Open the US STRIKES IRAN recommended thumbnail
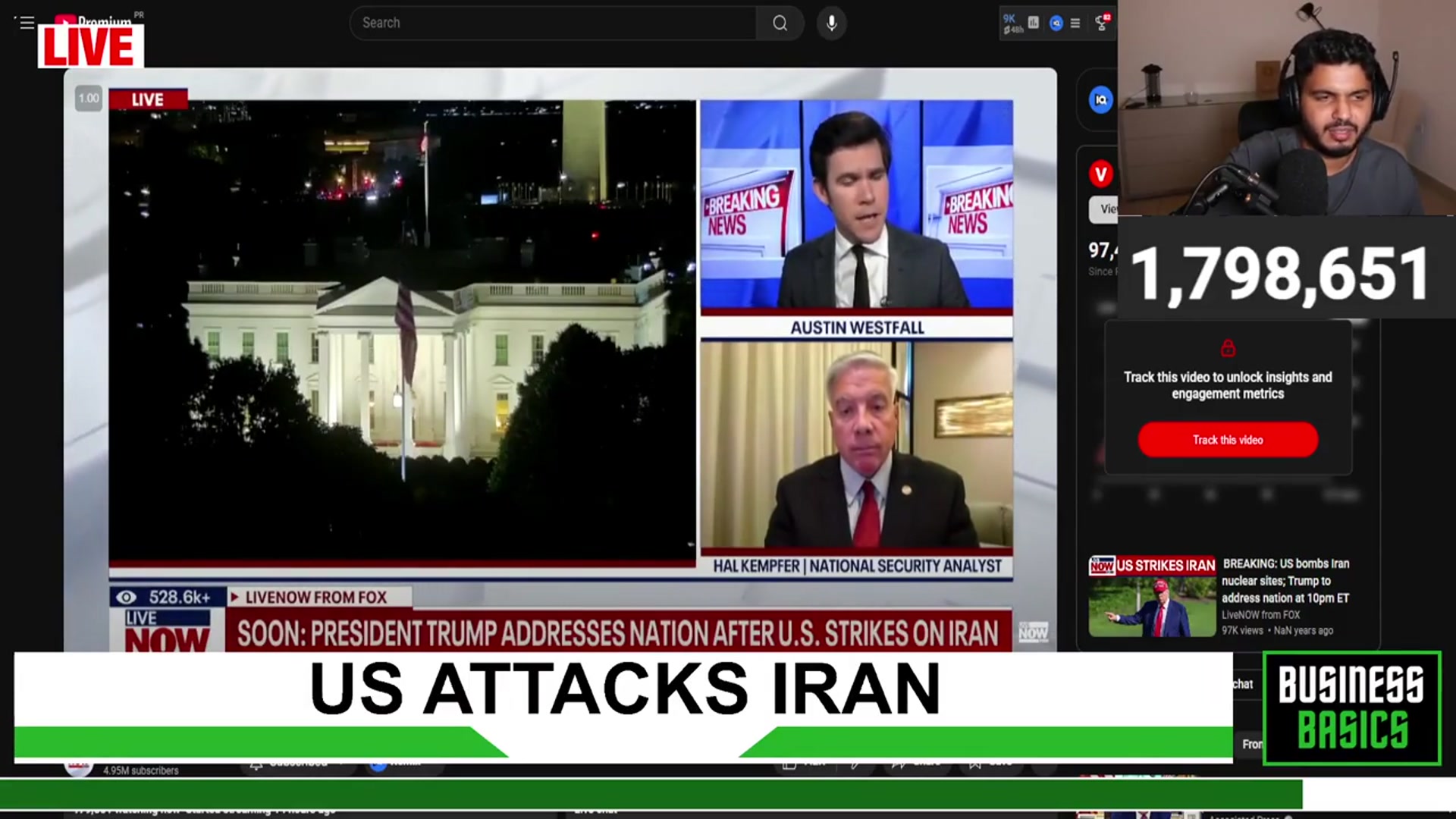 coord(1152,596)
